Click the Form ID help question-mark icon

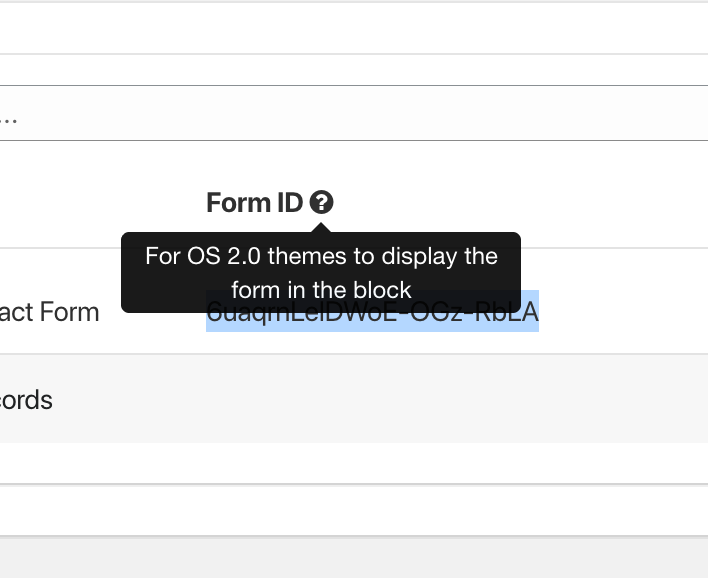point(321,203)
